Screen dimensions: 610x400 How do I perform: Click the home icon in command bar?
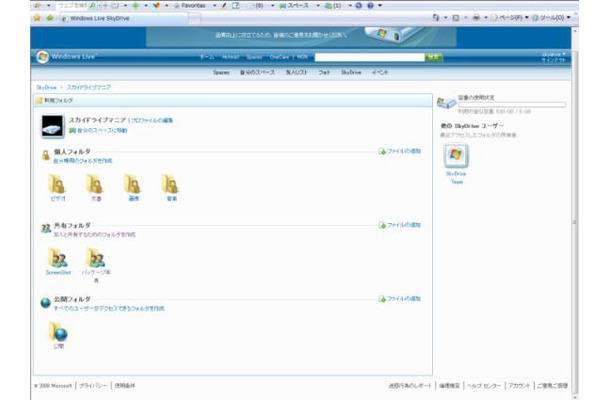pyautogui.click(x=436, y=18)
